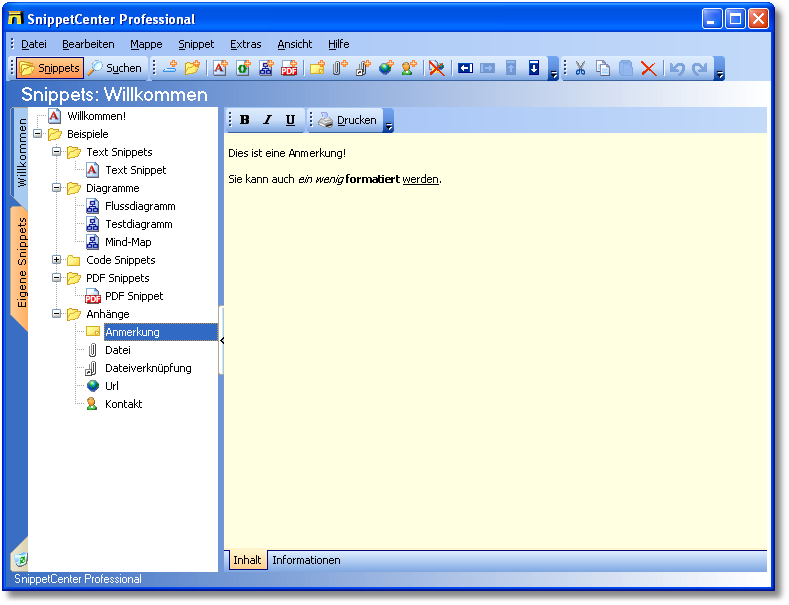Add a new file link attachment icon
Image resolution: width=789 pixels, height=605 pixels.
(x=363, y=67)
